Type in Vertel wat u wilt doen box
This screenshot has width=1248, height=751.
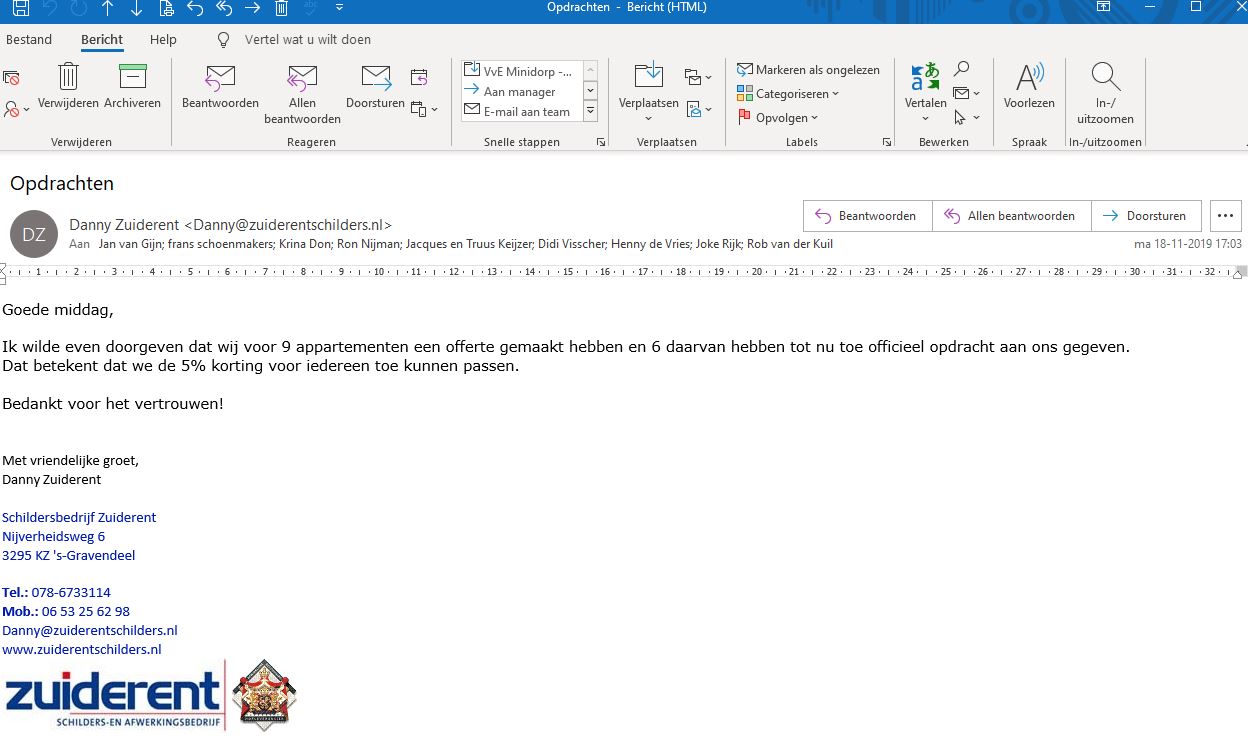coord(308,40)
